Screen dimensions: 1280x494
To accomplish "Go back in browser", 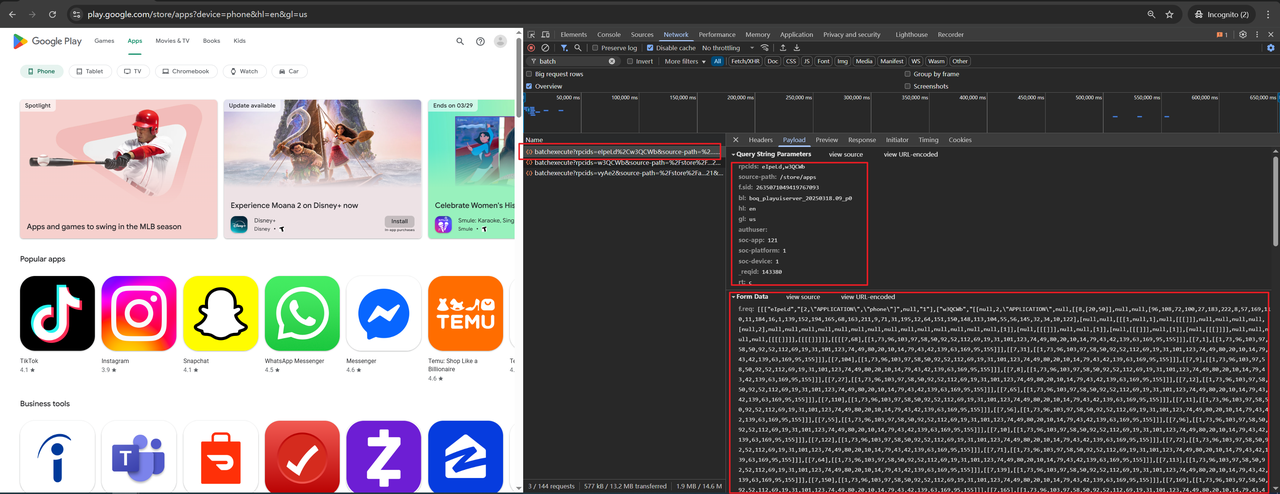I will (x=11, y=15).
